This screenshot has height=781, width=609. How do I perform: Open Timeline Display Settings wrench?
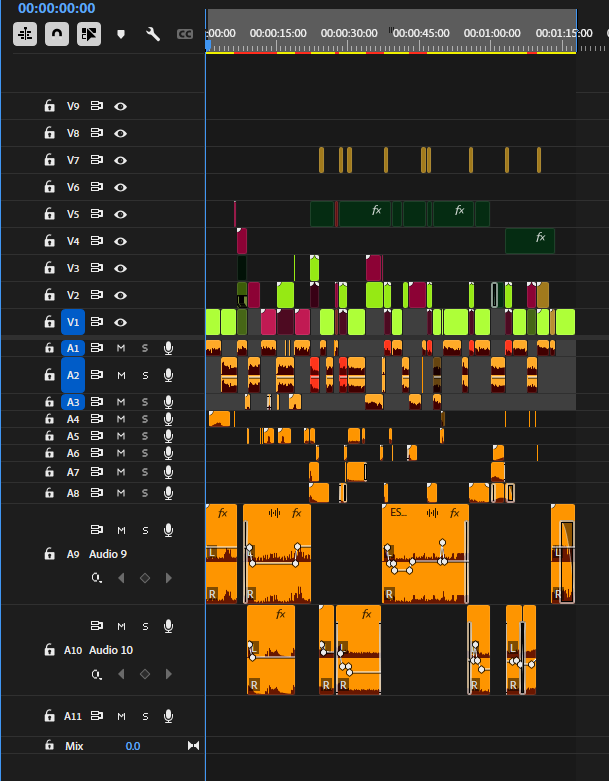pos(153,34)
